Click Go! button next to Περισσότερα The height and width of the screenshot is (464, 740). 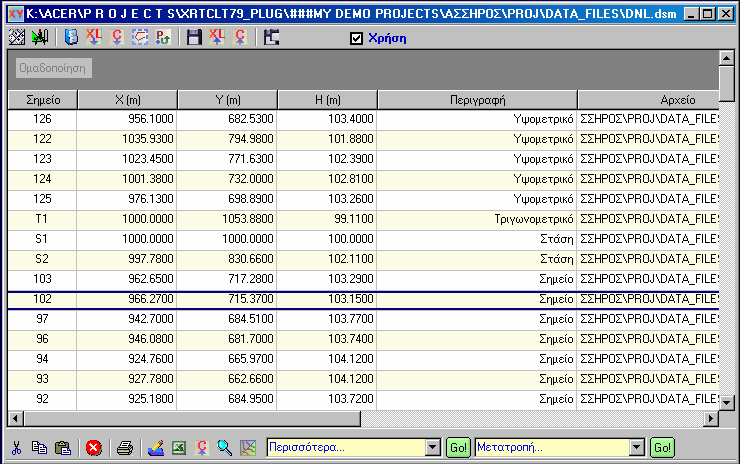coord(458,447)
